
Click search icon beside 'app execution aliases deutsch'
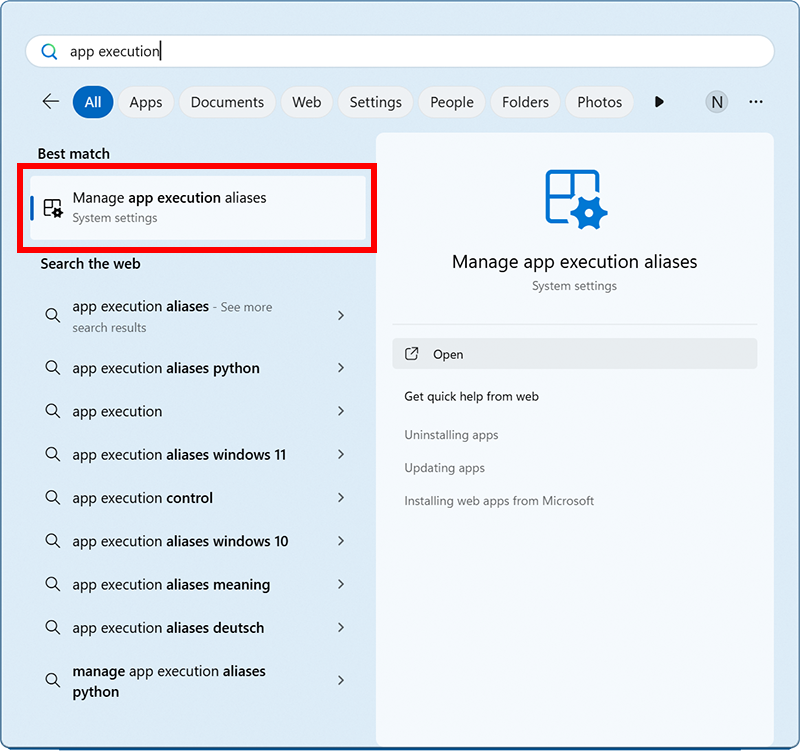(53, 627)
